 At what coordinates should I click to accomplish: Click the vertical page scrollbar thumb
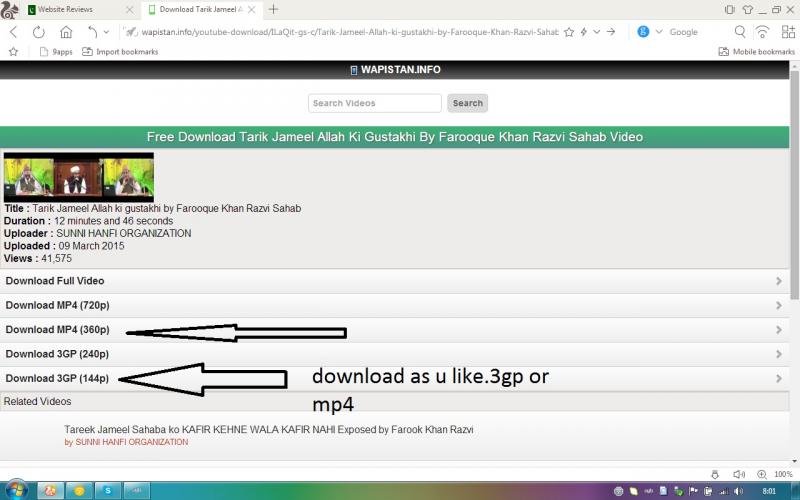[794, 185]
